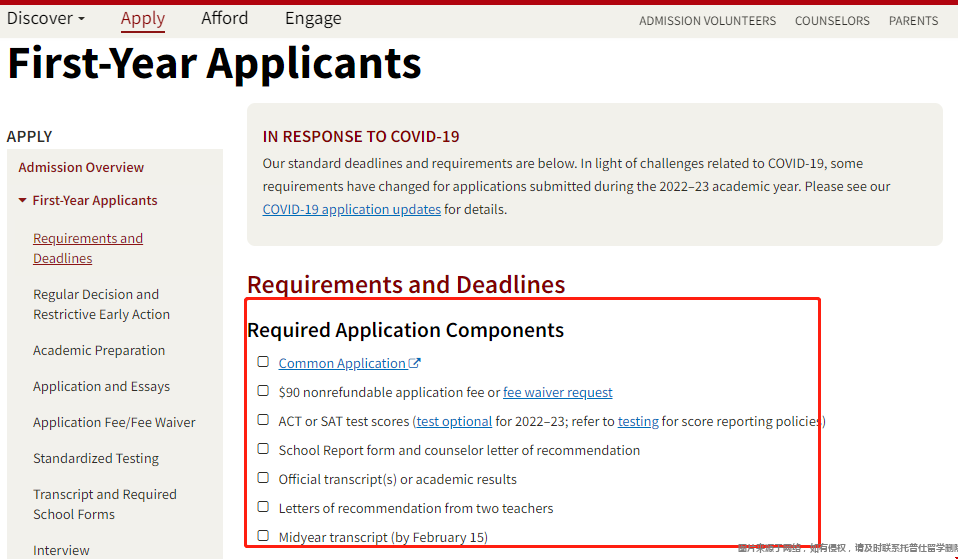Visit the Counselors page link
Screen dimensions: 958x559
[832, 21]
